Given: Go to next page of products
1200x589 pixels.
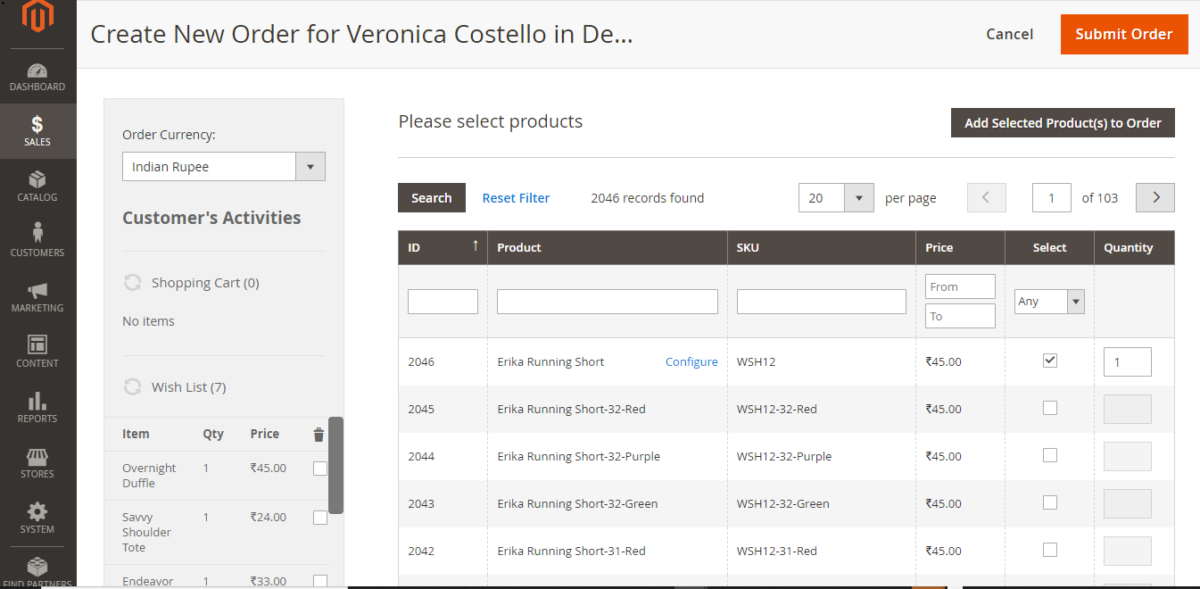Looking at the screenshot, I should pyautogui.click(x=1155, y=198).
